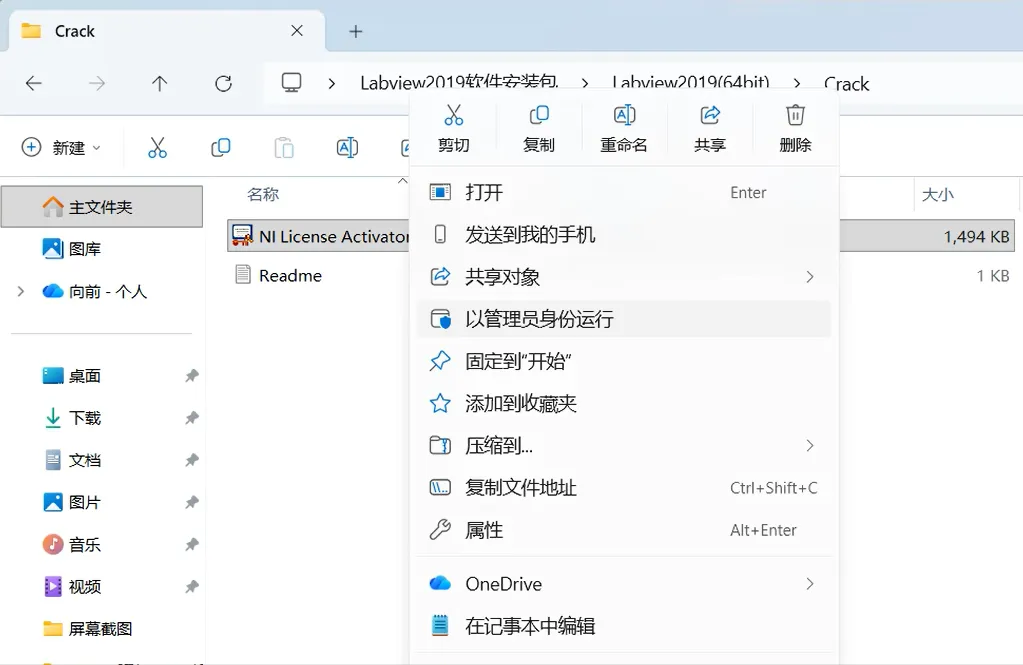
Task: Refresh the folder view
Action: click(x=224, y=84)
